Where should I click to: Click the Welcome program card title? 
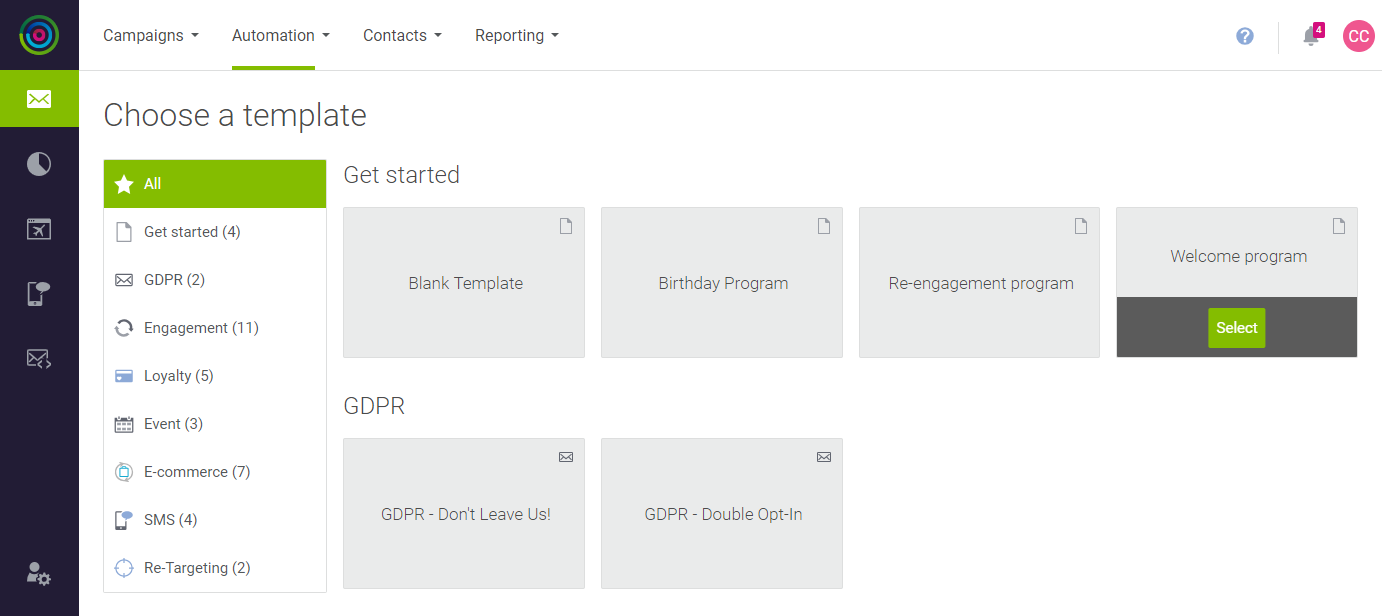pyautogui.click(x=1238, y=256)
